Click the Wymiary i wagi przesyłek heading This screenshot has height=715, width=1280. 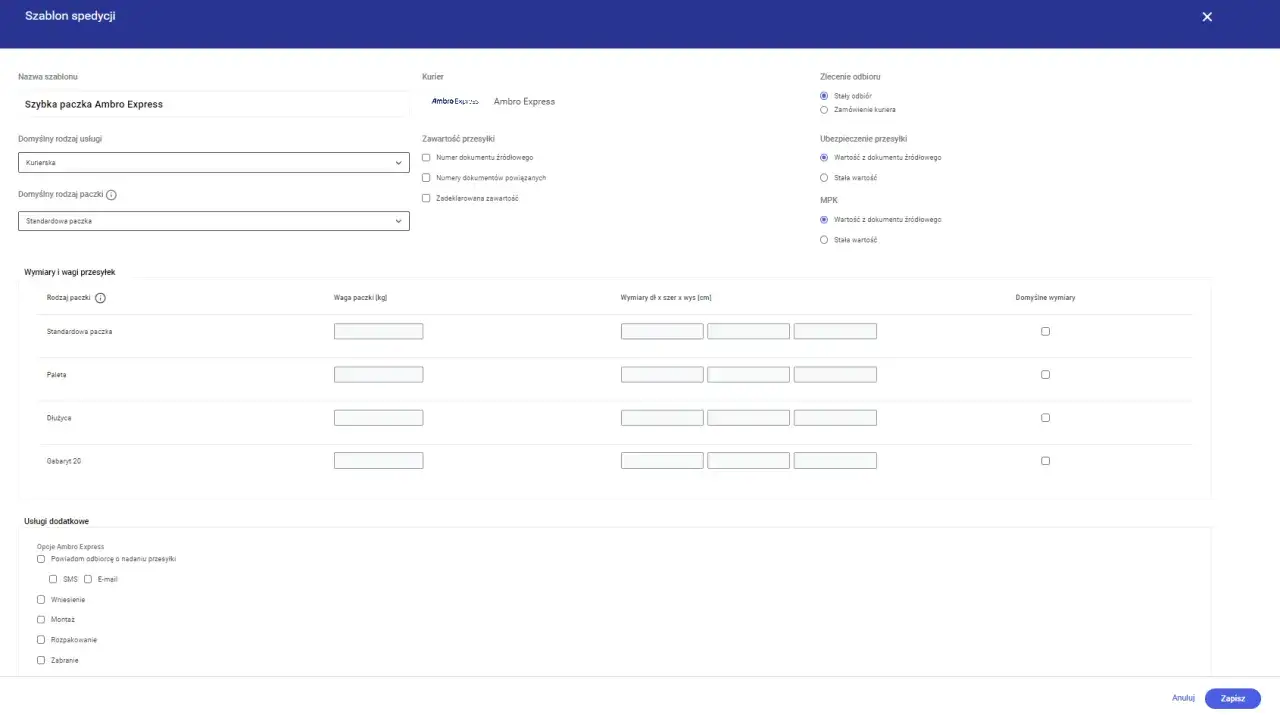70,272
